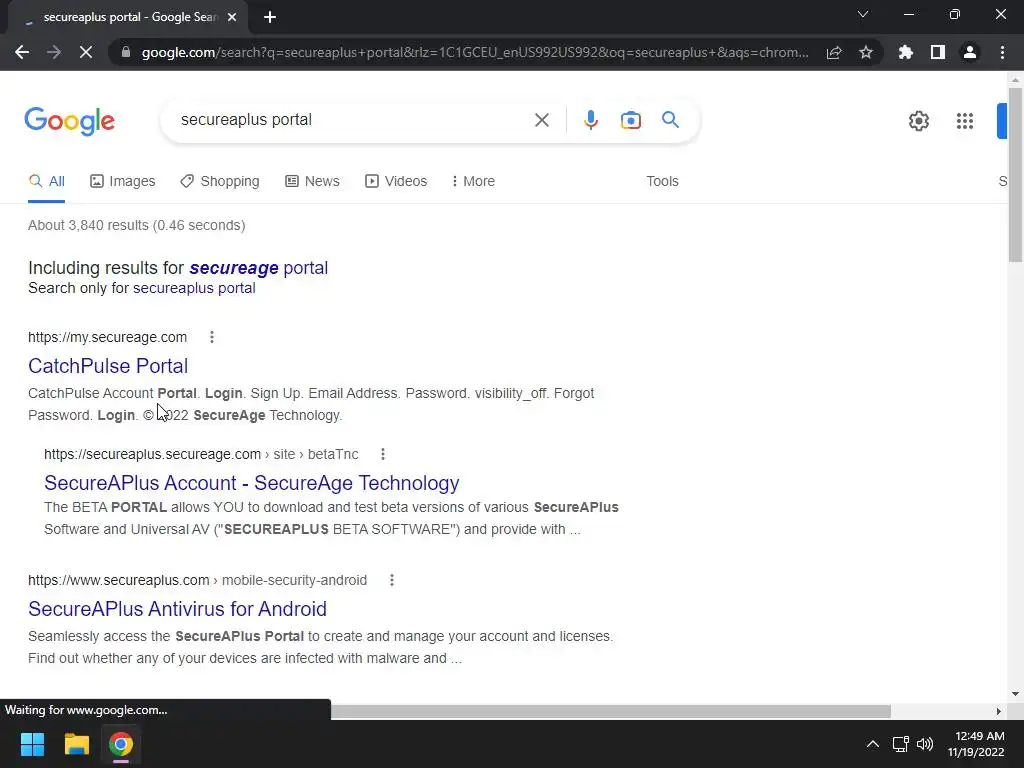
Task: Toggle the Chrome side panel icon
Action: (938, 52)
